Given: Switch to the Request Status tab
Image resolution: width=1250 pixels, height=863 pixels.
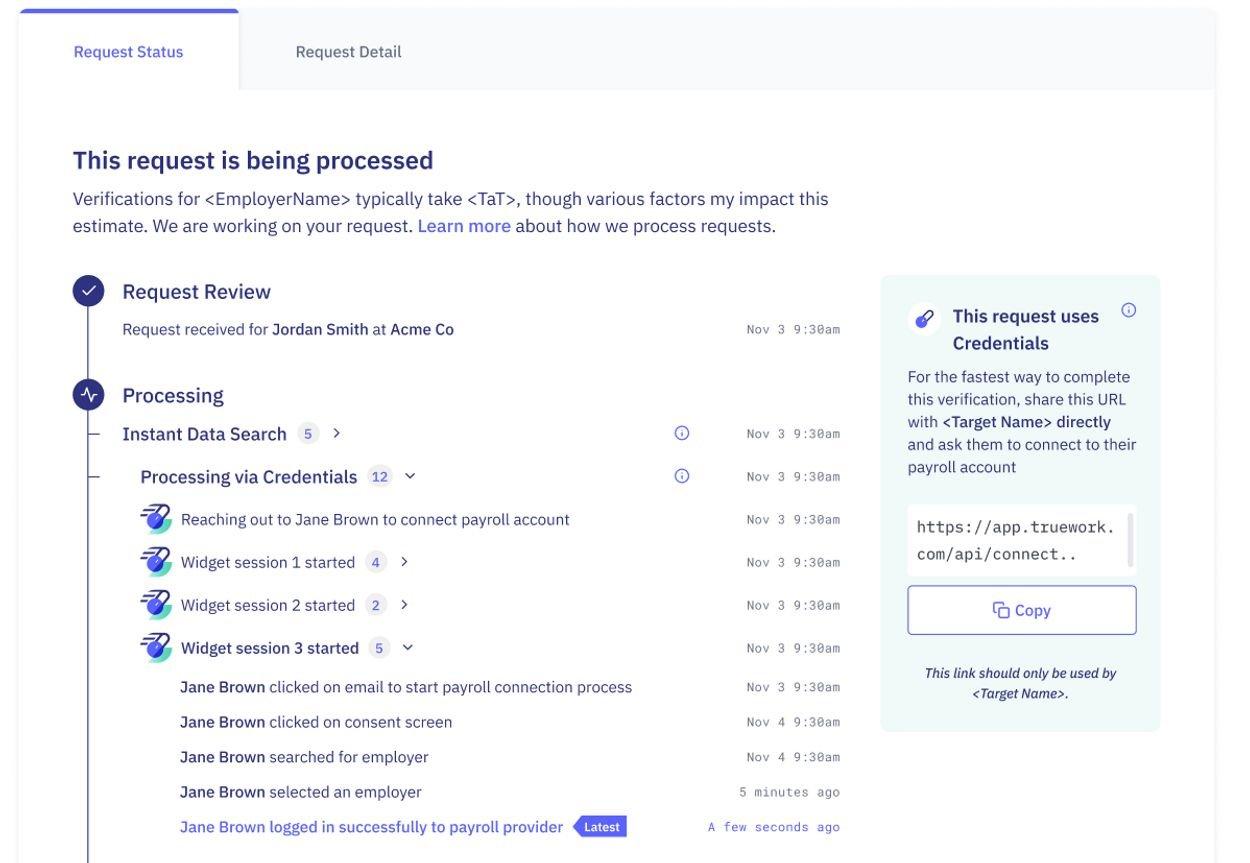Looking at the screenshot, I should click(128, 52).
